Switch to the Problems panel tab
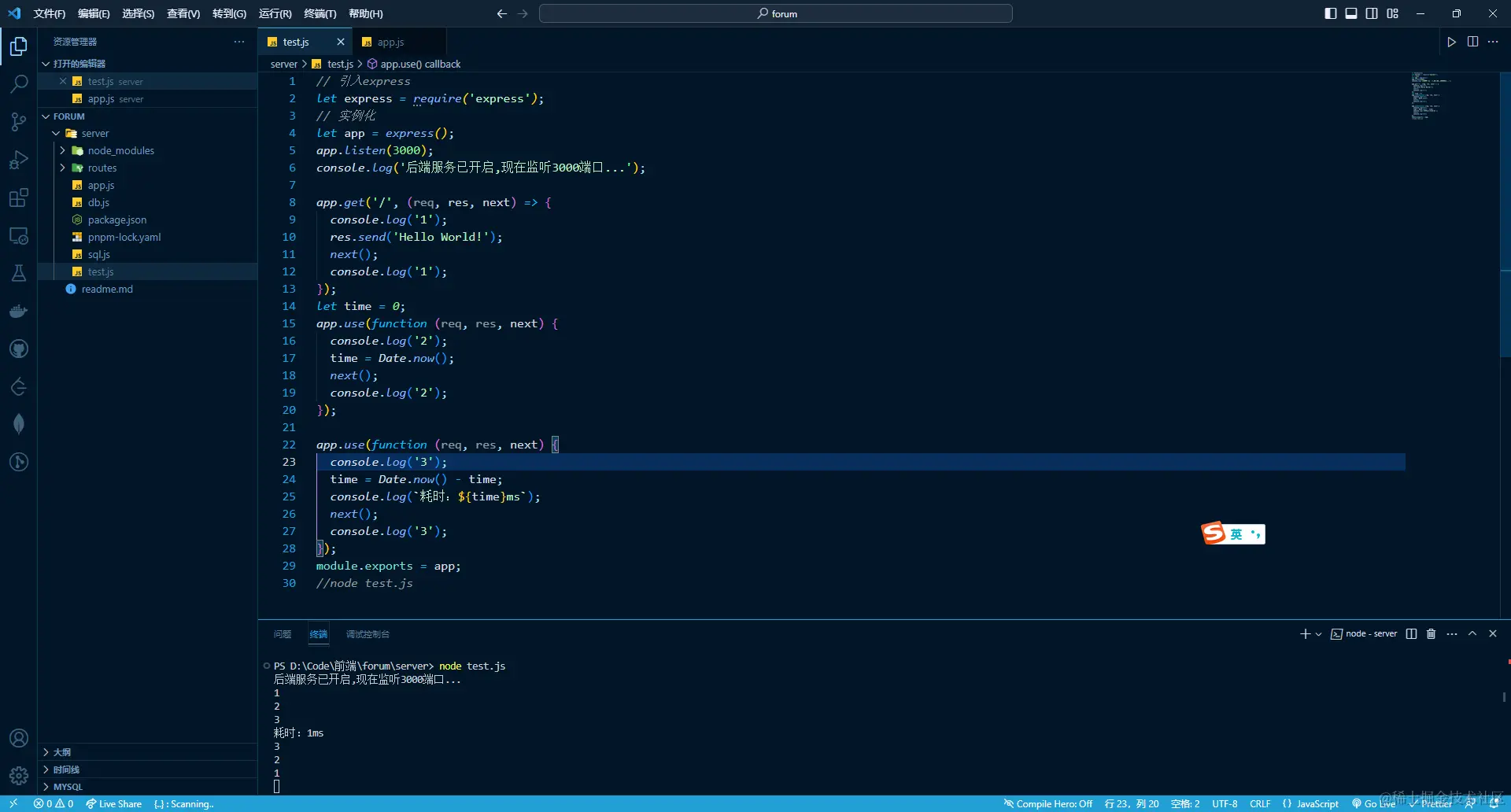Viewport: 1511px width, 812px height. [283, 634]
